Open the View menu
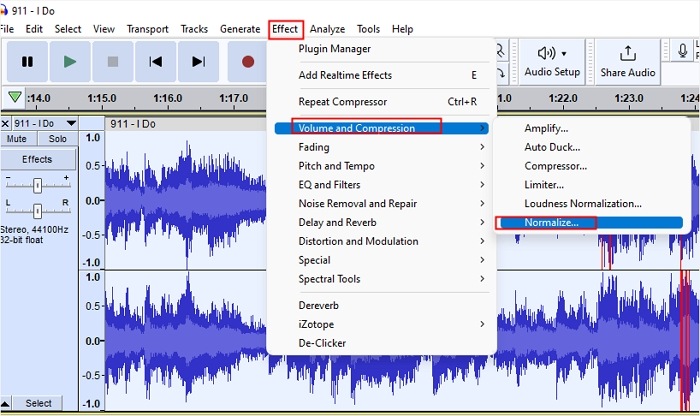Screen dimensions: 700x416 104,29
